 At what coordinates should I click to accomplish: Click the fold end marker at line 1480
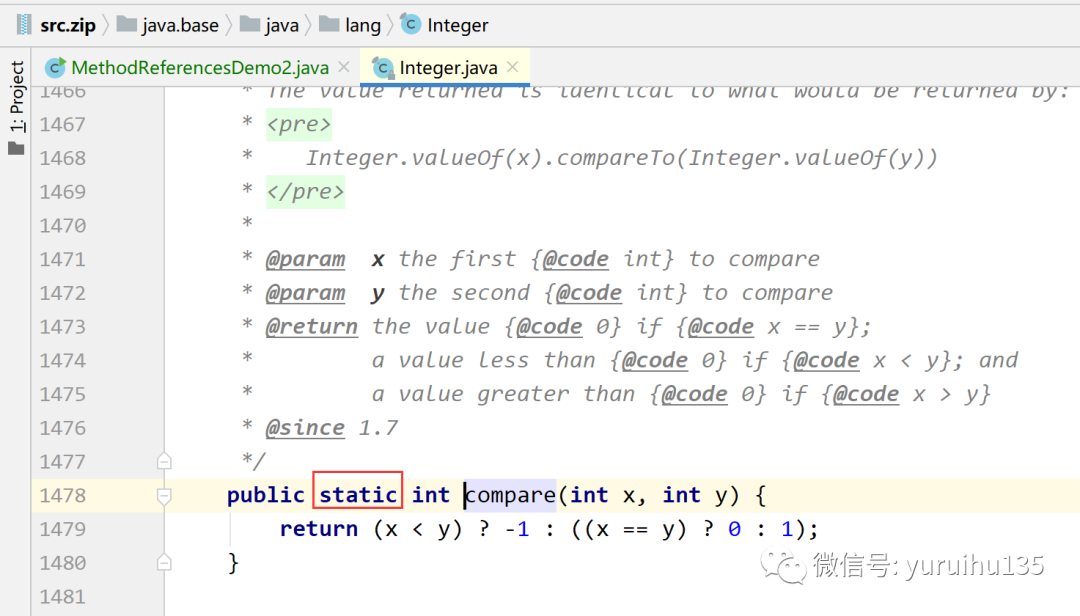pos(164,563)
